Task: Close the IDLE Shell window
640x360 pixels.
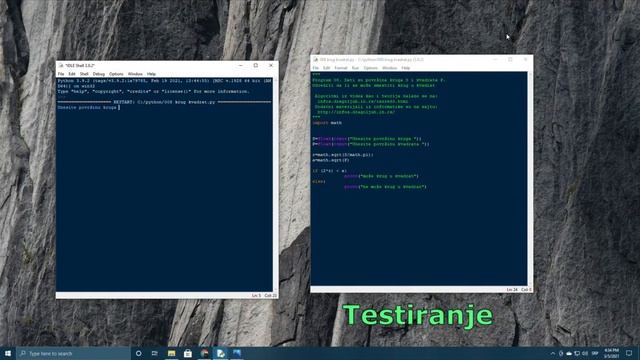Action: tap(271, 65)
